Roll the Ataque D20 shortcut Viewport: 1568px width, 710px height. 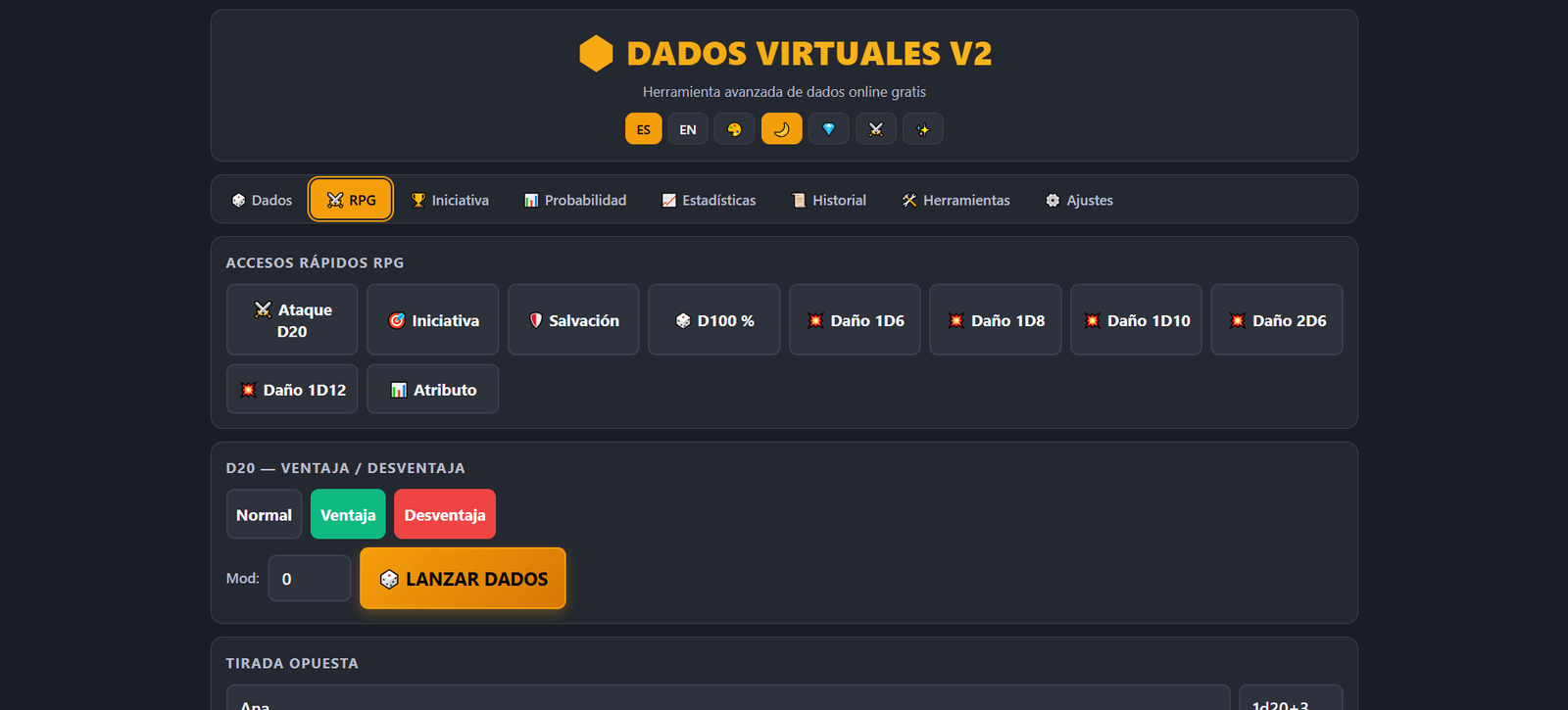pos(292,320)
